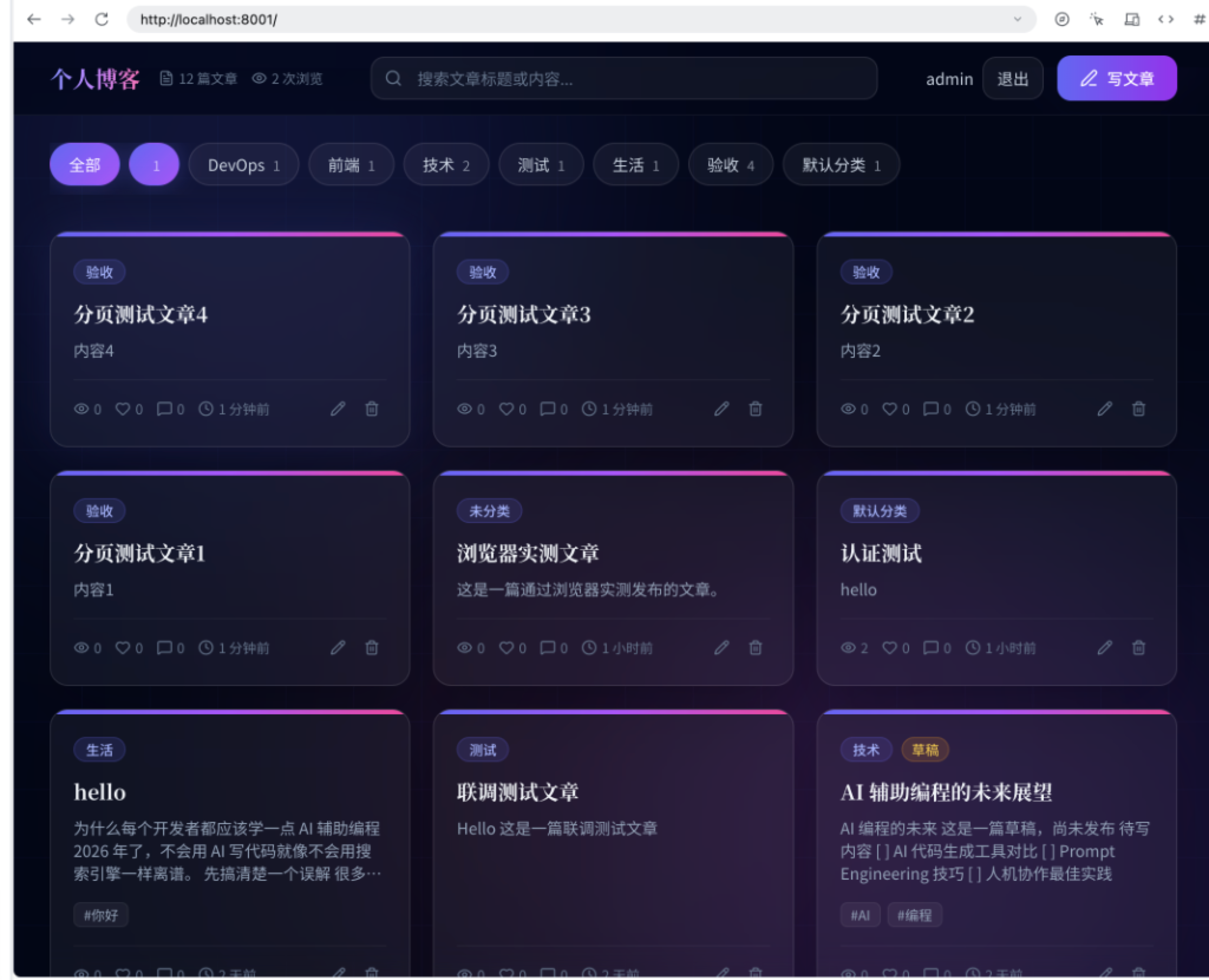1209x980 pixels.
Task: Delete the article 分页测试文章2 via trash icon
Action: tap(1139, 409)
